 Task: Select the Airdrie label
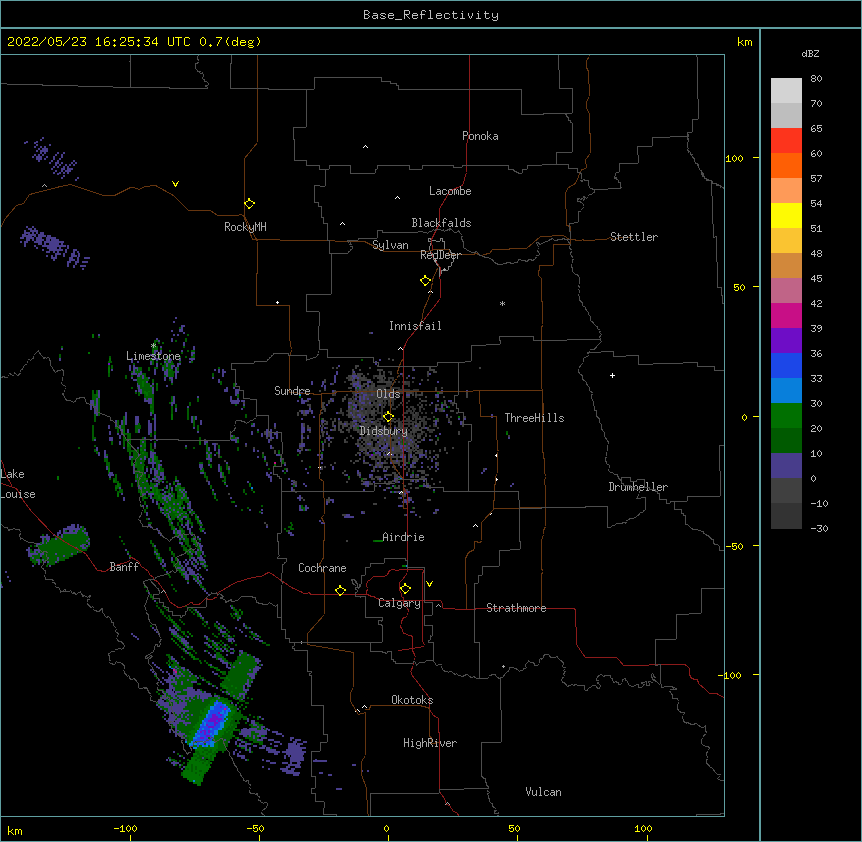tap(403, 537)
